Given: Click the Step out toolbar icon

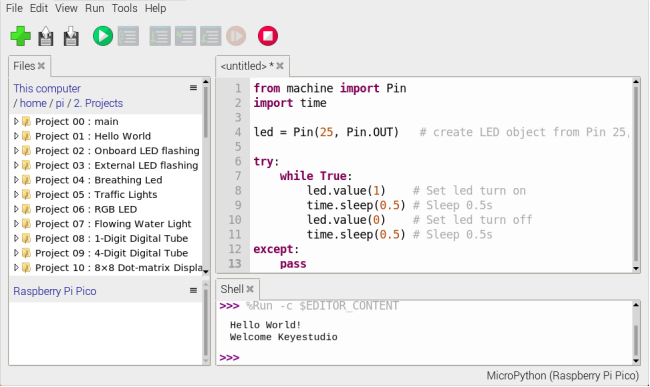Looking at the screenshot, I should (x=211, y=36).
